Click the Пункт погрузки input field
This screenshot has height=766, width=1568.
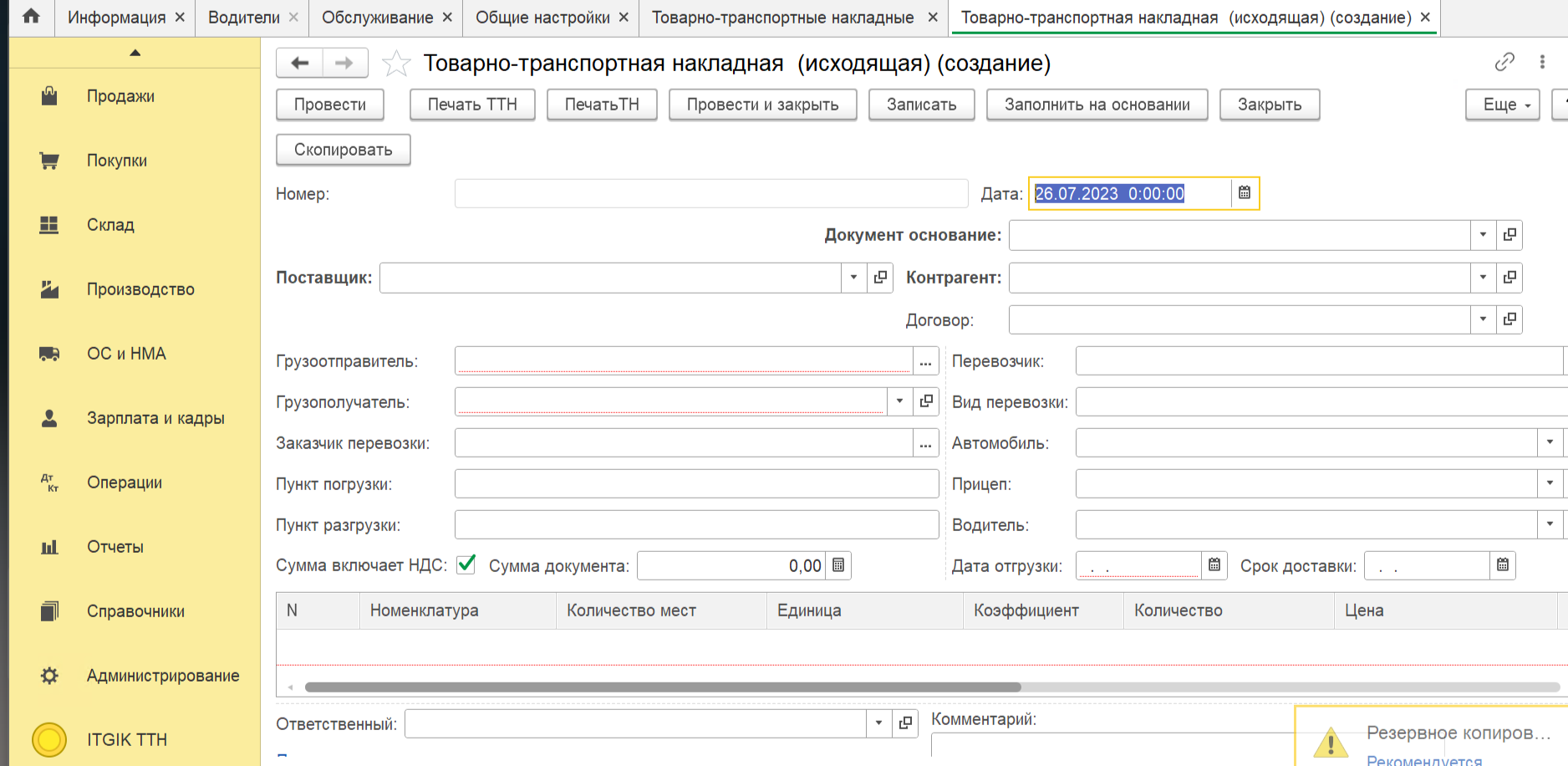pyautogui.click(x=696, y=484)
